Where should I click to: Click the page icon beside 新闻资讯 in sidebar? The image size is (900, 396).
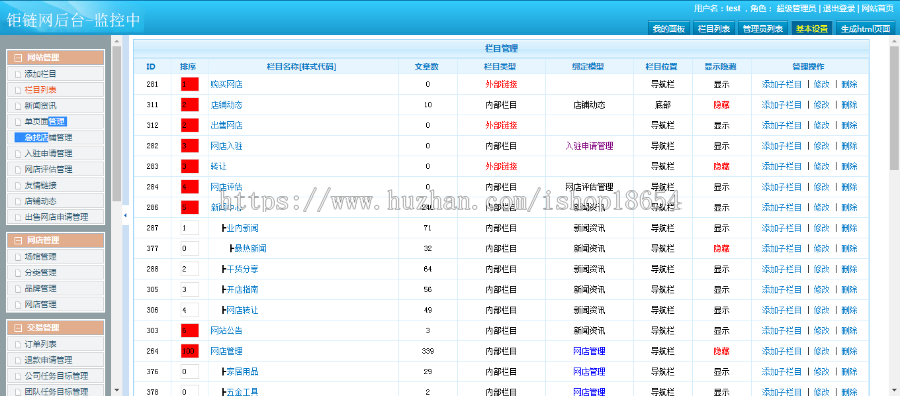tap(18, 106)
